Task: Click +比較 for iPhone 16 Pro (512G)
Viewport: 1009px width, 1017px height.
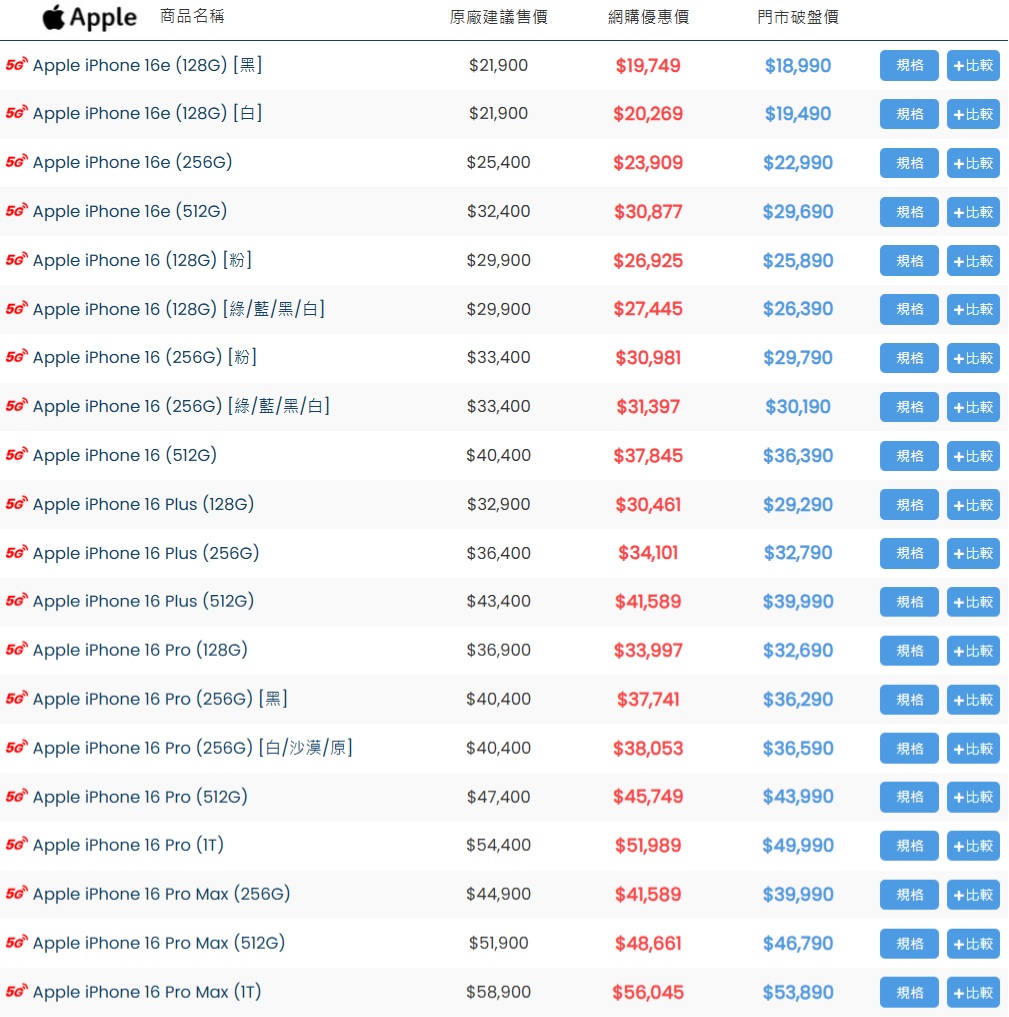Action: coord(973,797)
